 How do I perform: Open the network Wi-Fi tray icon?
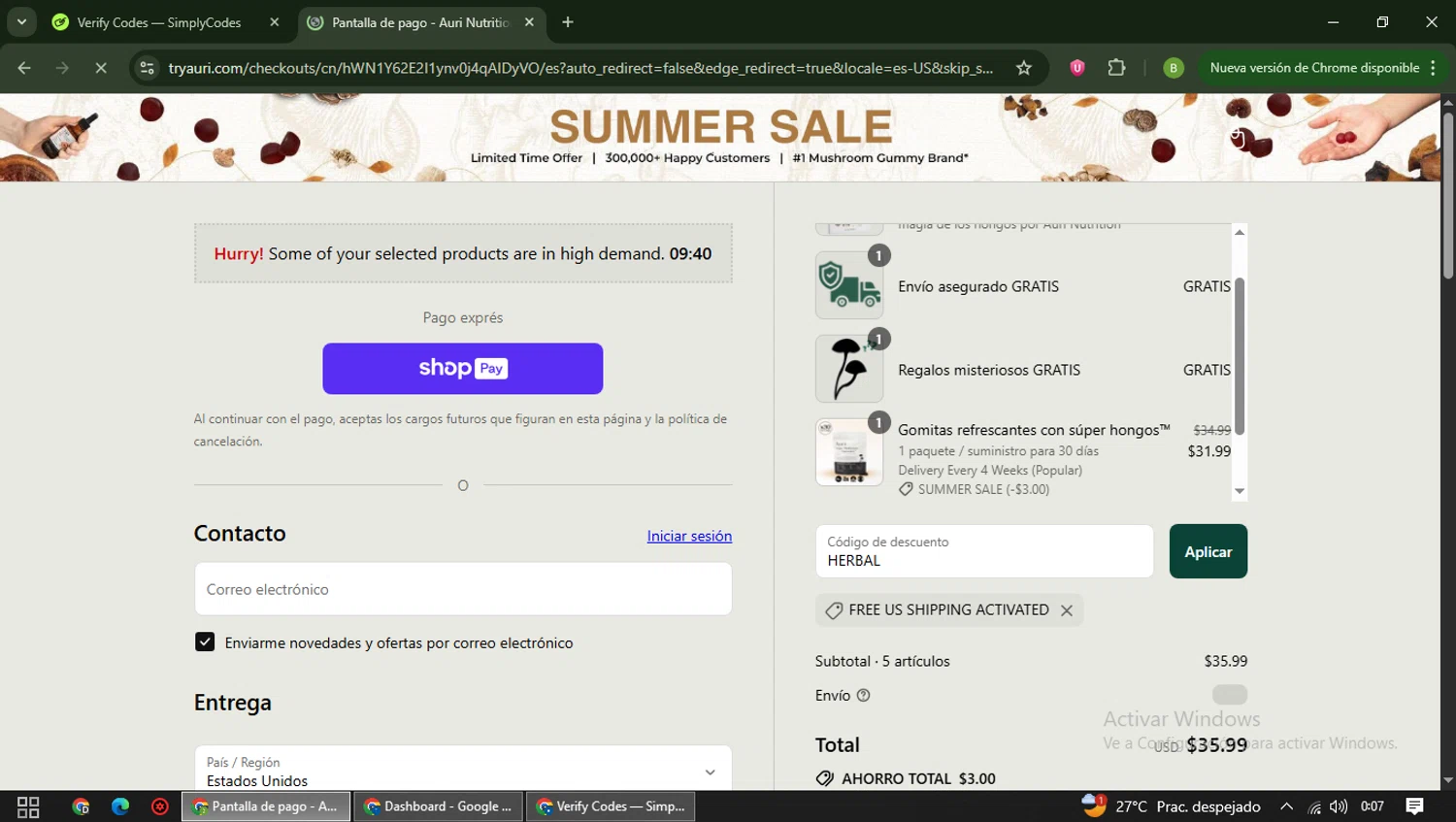[x=1314, y=806]
